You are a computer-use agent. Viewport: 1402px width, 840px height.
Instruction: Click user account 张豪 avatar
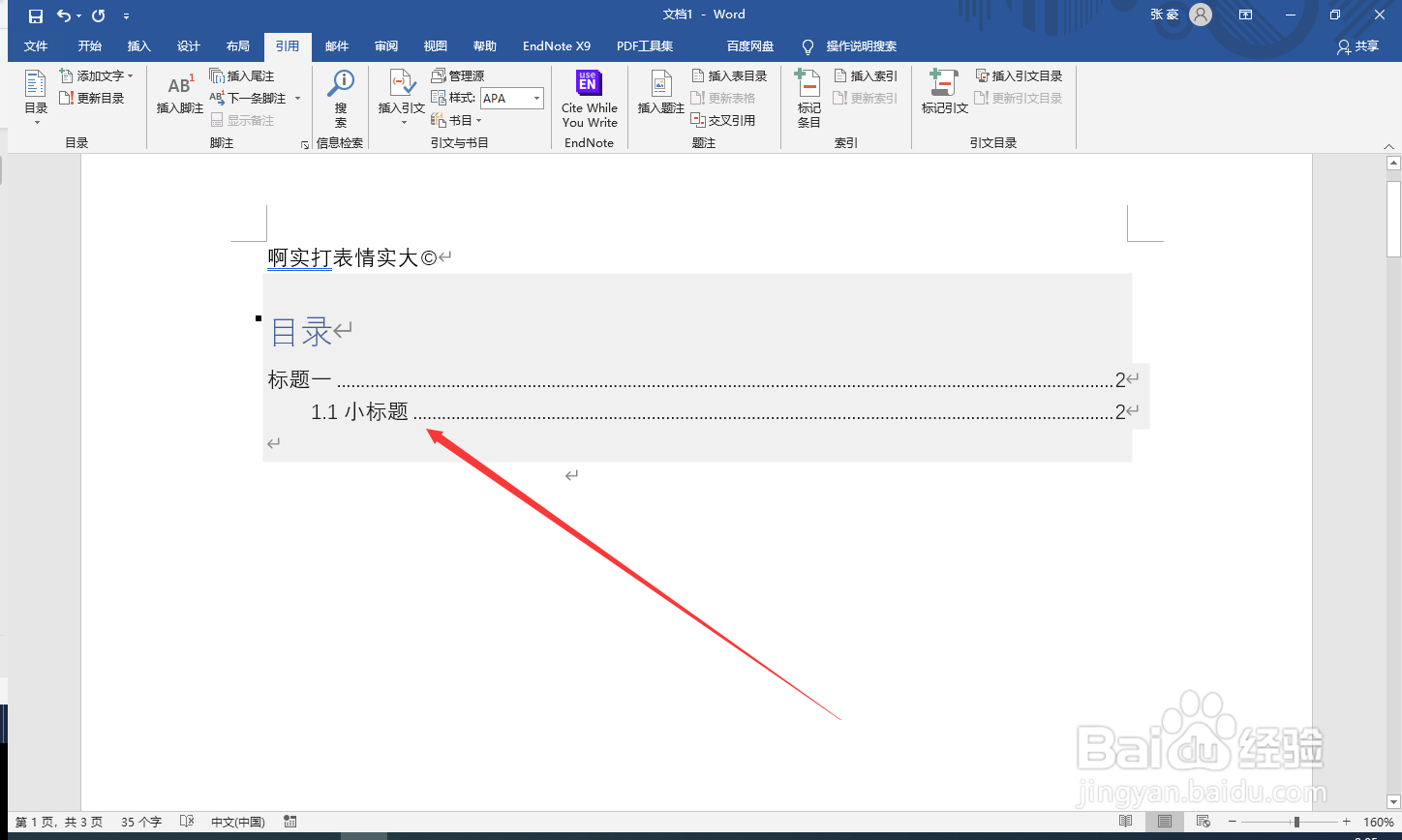1201,15
